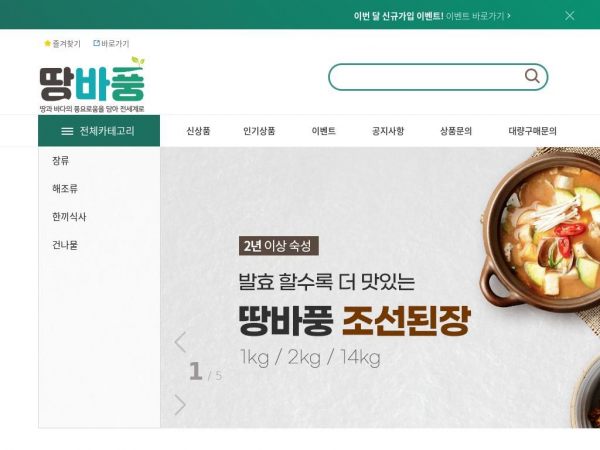Click the 즐겨찾기 star icon
The height and width of the screenshot is (450, 600).
point(47,43)
